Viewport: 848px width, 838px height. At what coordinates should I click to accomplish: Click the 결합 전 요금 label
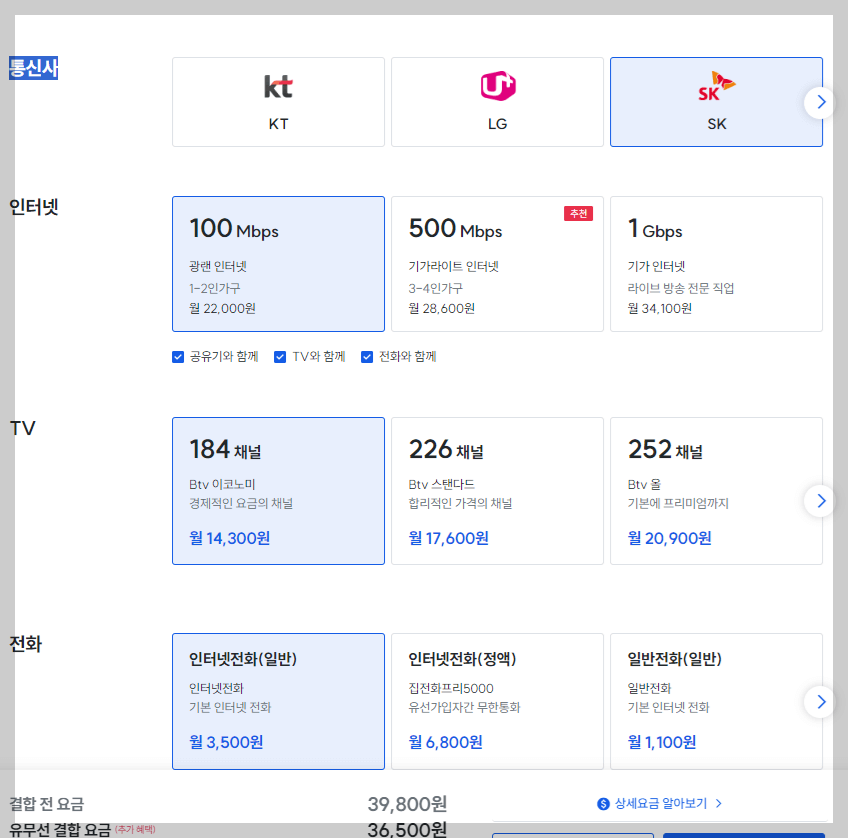tap(47, 804)
